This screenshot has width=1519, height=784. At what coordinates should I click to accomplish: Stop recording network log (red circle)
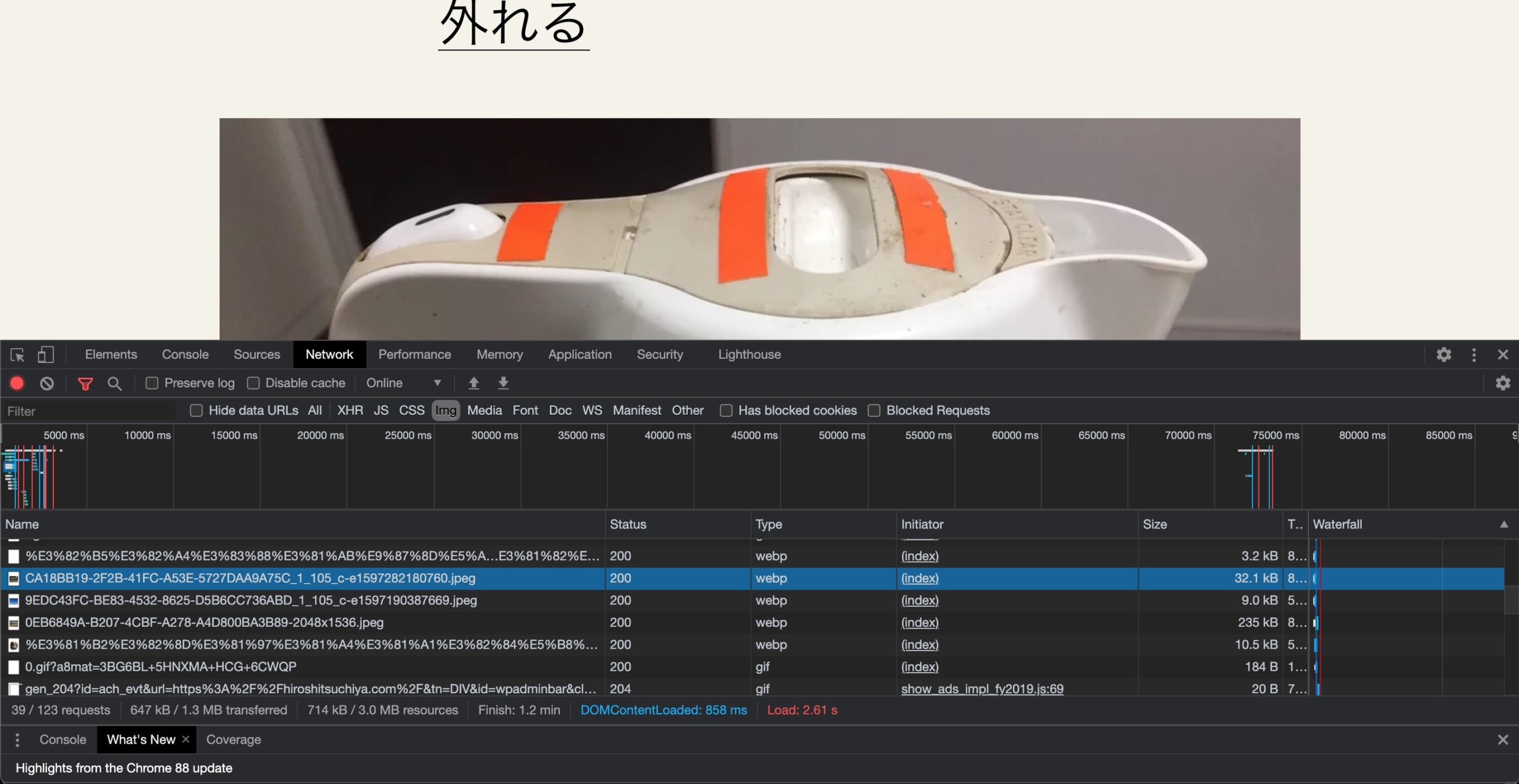point(17,383)
